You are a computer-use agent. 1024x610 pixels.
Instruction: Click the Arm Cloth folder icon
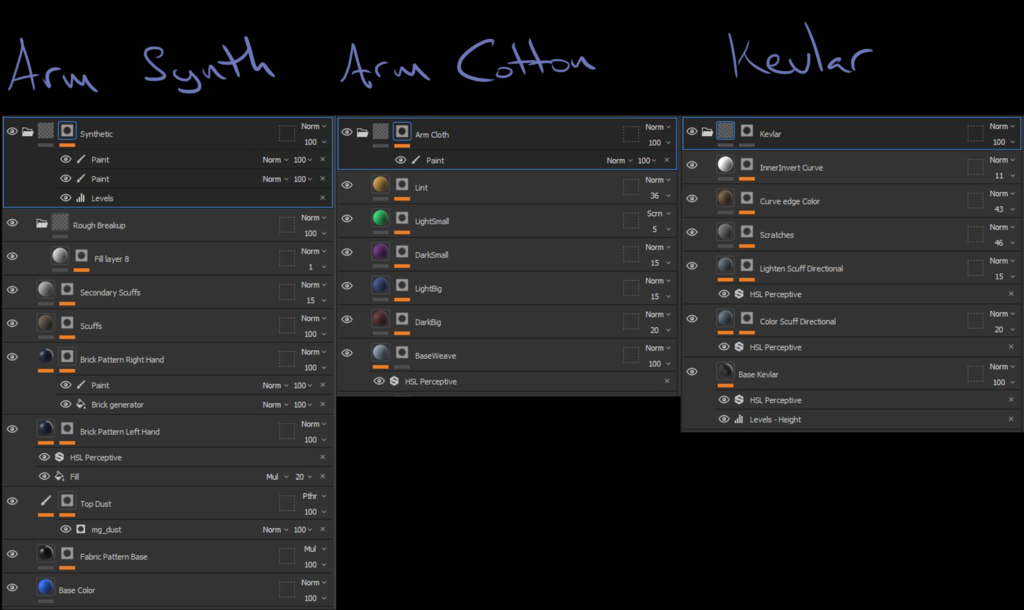(362, 133)
